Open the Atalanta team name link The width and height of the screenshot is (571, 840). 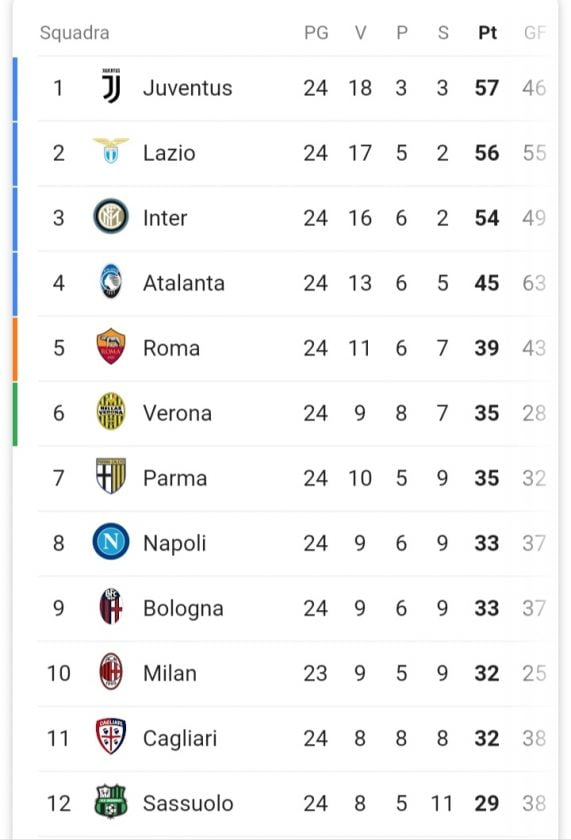click(x=184, y=283)
